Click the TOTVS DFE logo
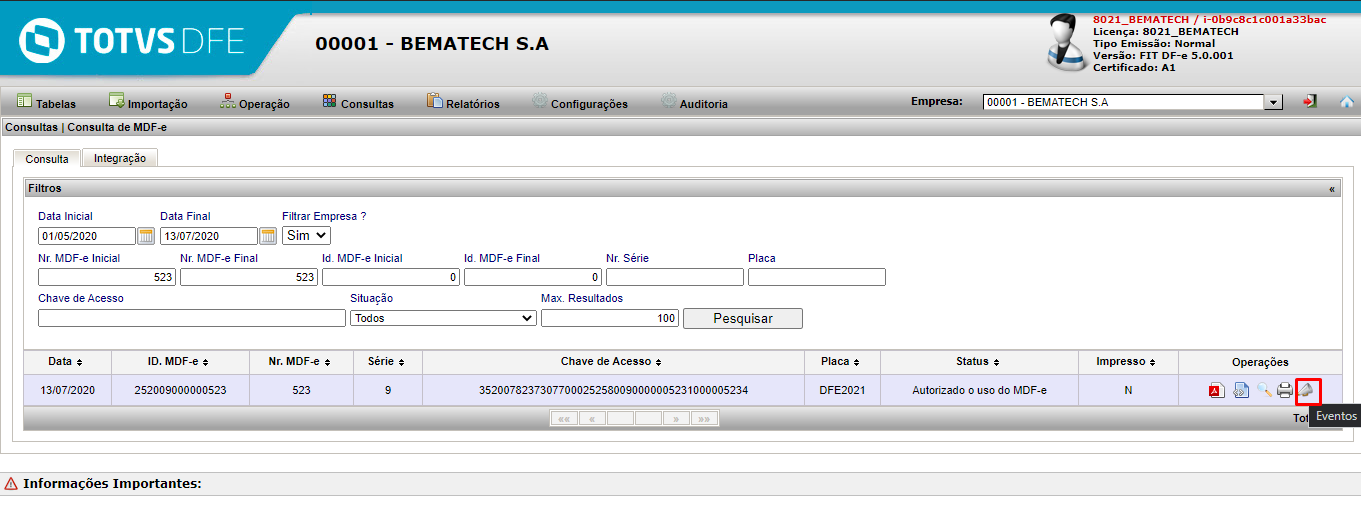Image resolution: width=1361 pixels, height=511 pixels. (x=131, y=41)
